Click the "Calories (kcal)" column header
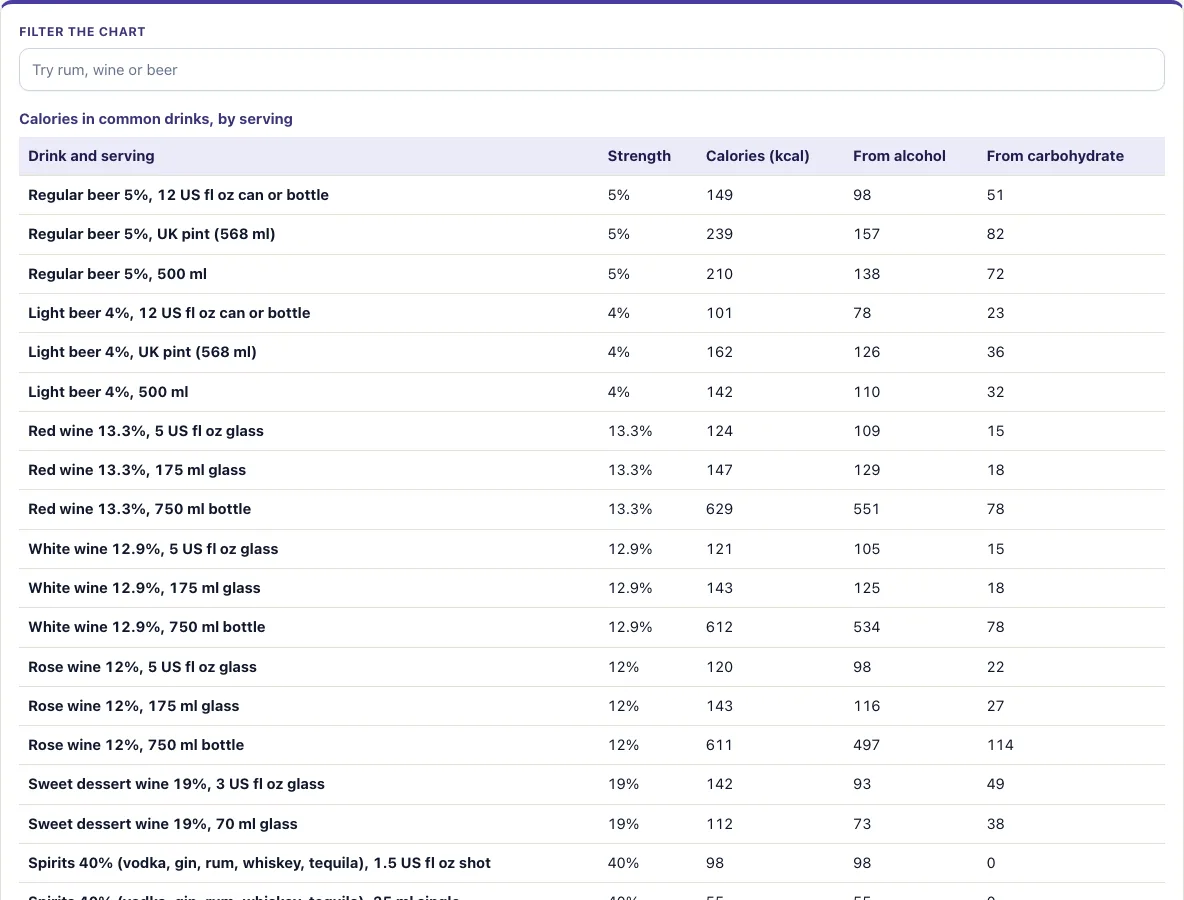This screenshot has width=1184, height=900. pos(757,156)
